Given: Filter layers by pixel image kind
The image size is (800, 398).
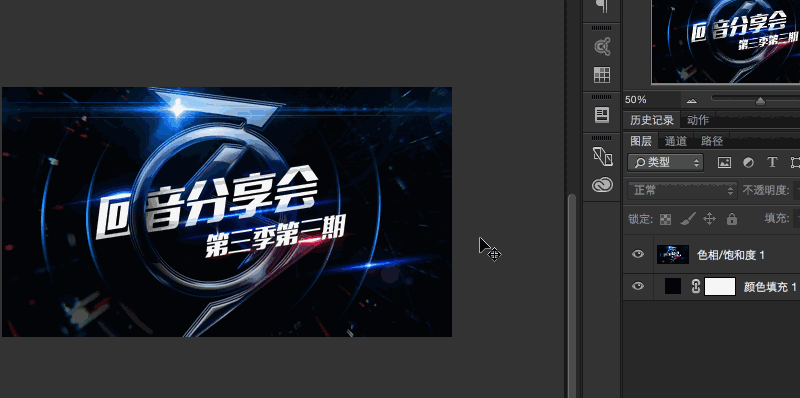Looking at the screenshot, I should pyautogui.click(x=724, y=163).
